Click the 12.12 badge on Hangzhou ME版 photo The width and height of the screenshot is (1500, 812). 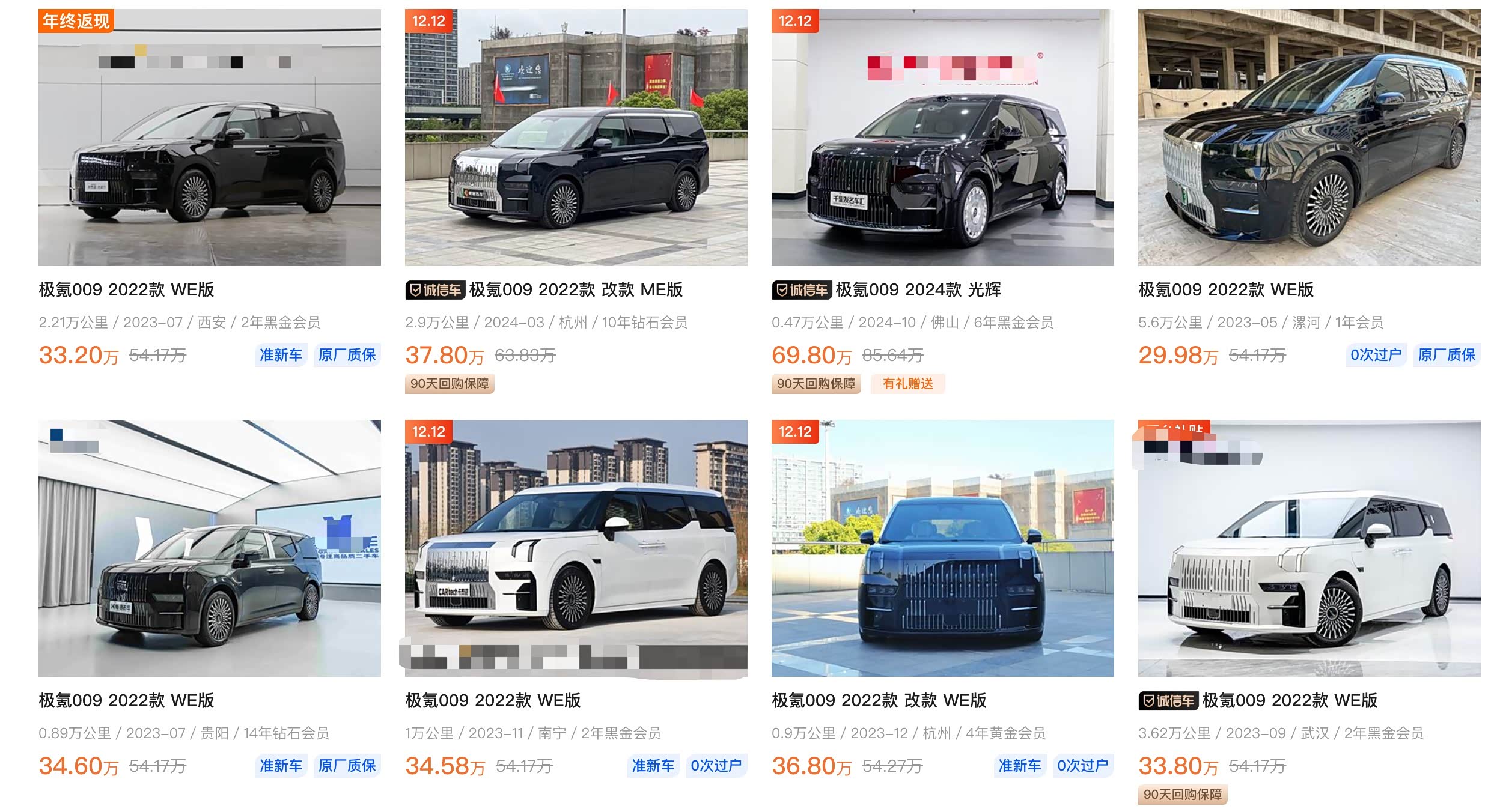click(428, 21)
